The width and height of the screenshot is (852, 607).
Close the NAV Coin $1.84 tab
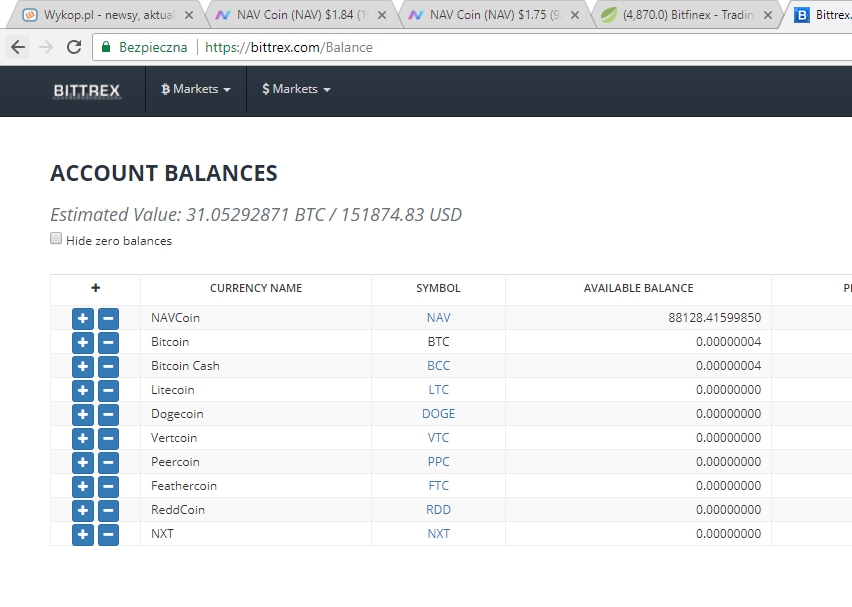pos(382,15)
